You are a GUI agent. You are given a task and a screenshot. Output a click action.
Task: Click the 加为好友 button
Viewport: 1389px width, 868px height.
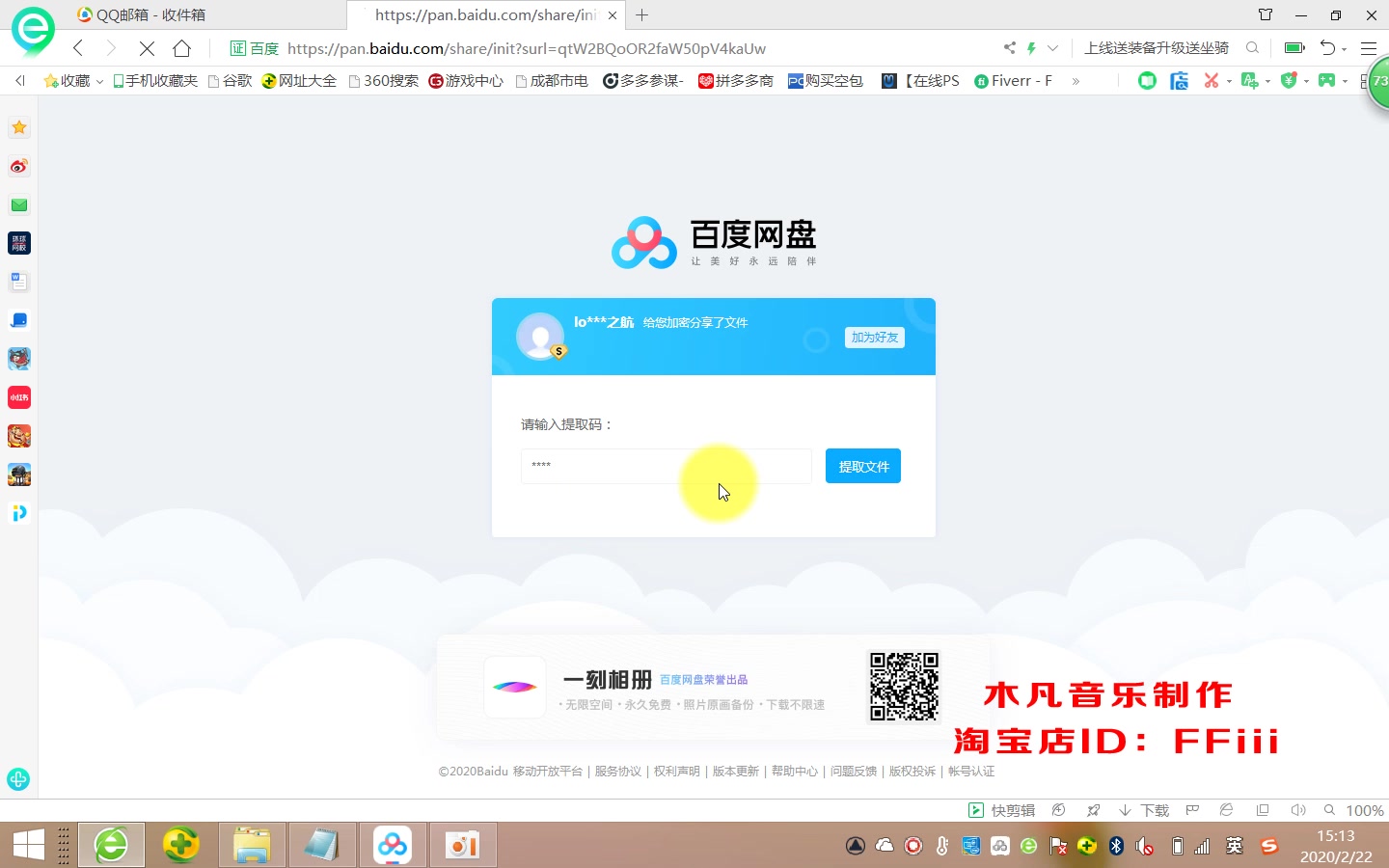[875, 338]
